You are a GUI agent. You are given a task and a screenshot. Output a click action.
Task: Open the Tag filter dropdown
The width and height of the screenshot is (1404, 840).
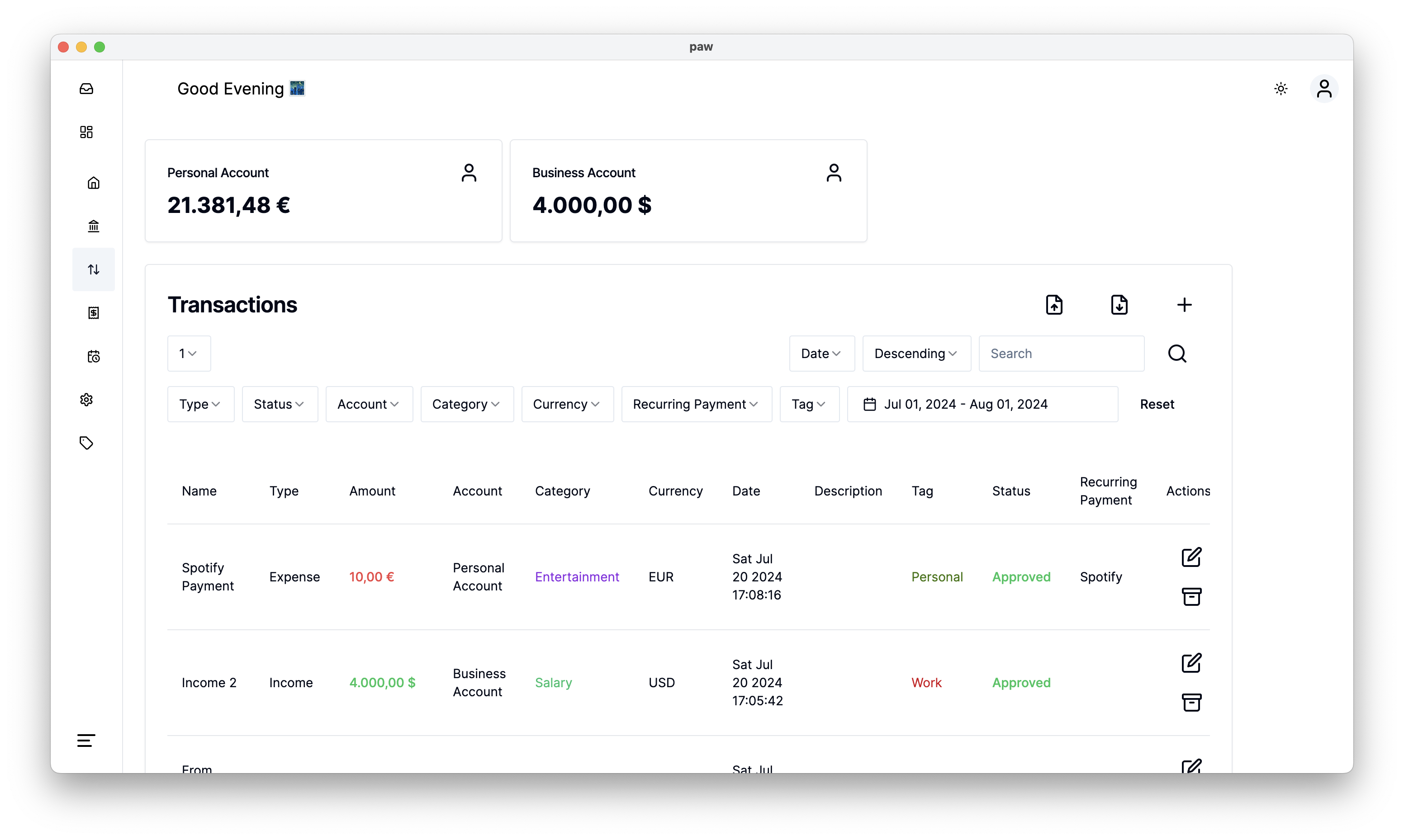pyautogui.click(x=809, y=404)
